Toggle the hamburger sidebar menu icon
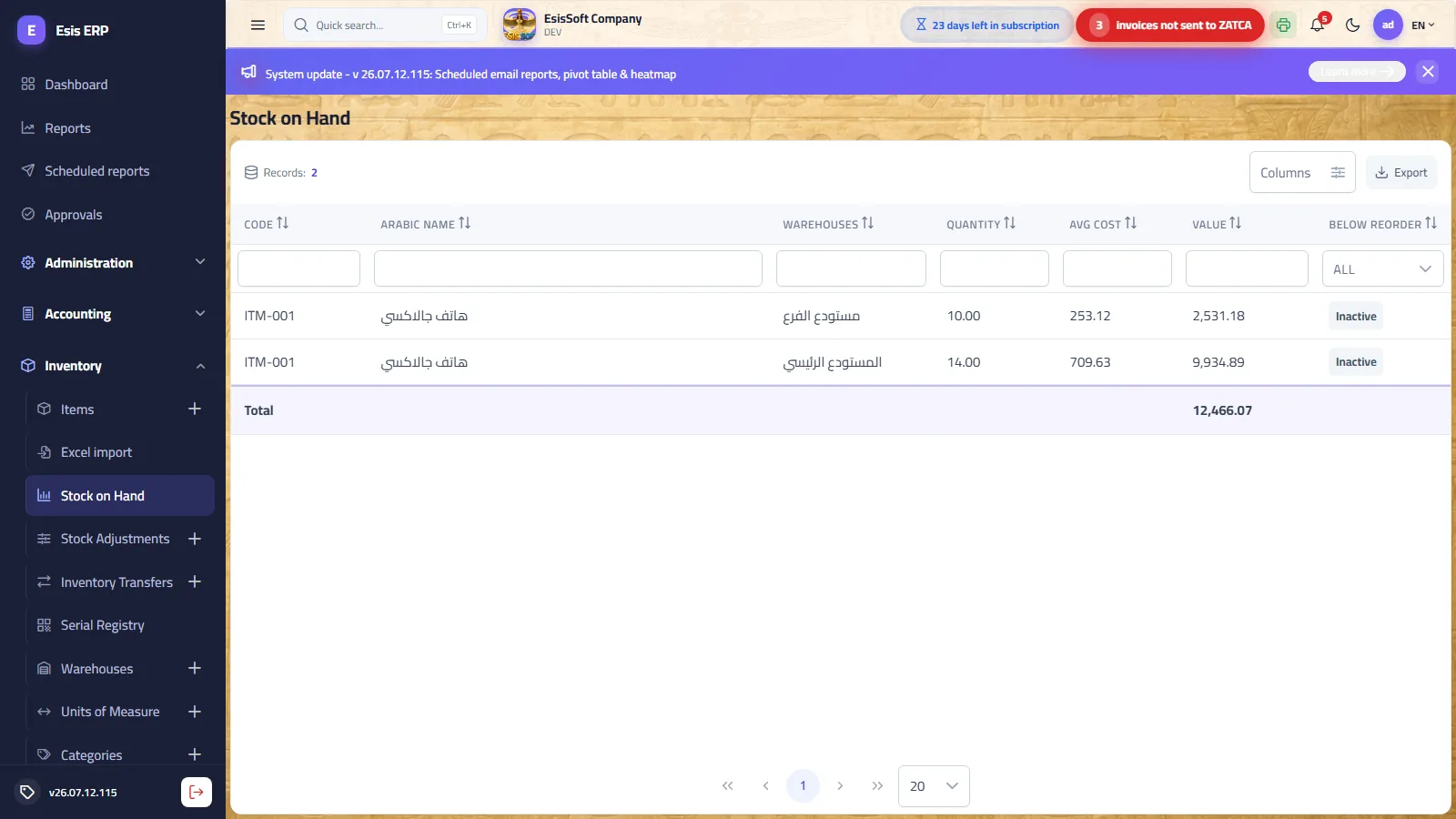This screenshot has width=1456, height=819. (x=258, y=25)
